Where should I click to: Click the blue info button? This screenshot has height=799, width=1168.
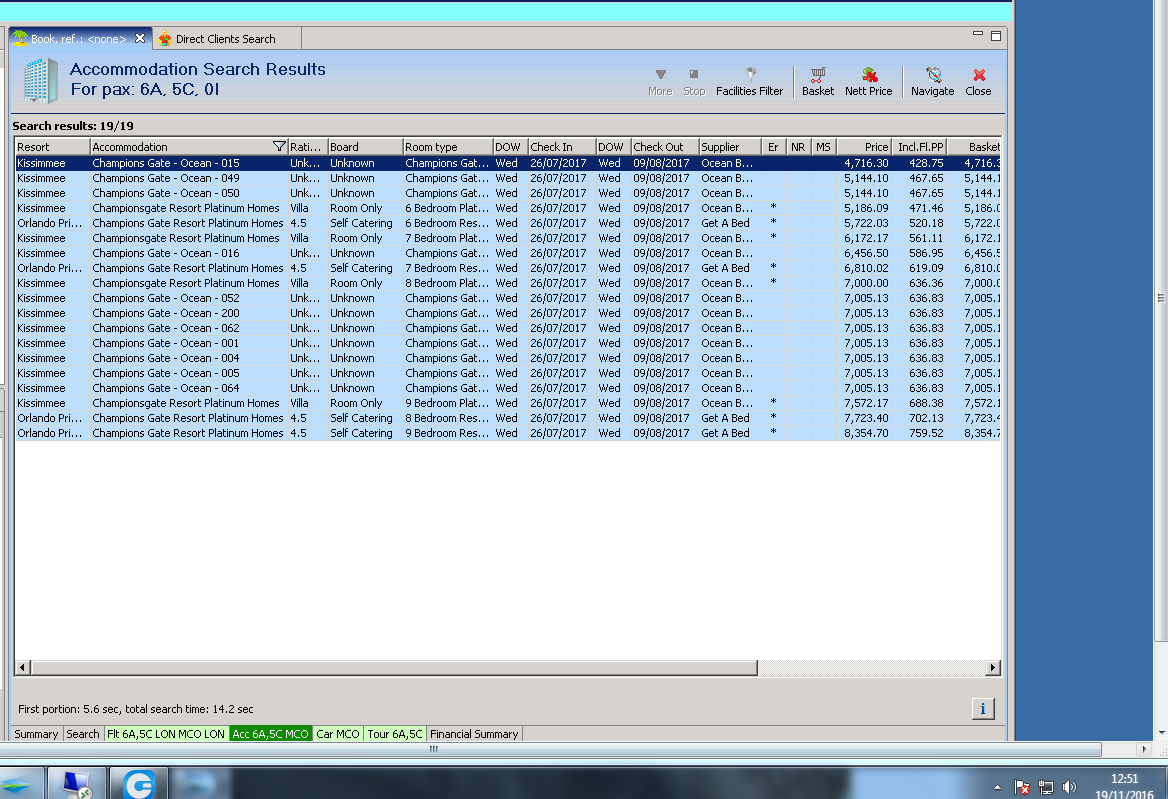(983, 709)
